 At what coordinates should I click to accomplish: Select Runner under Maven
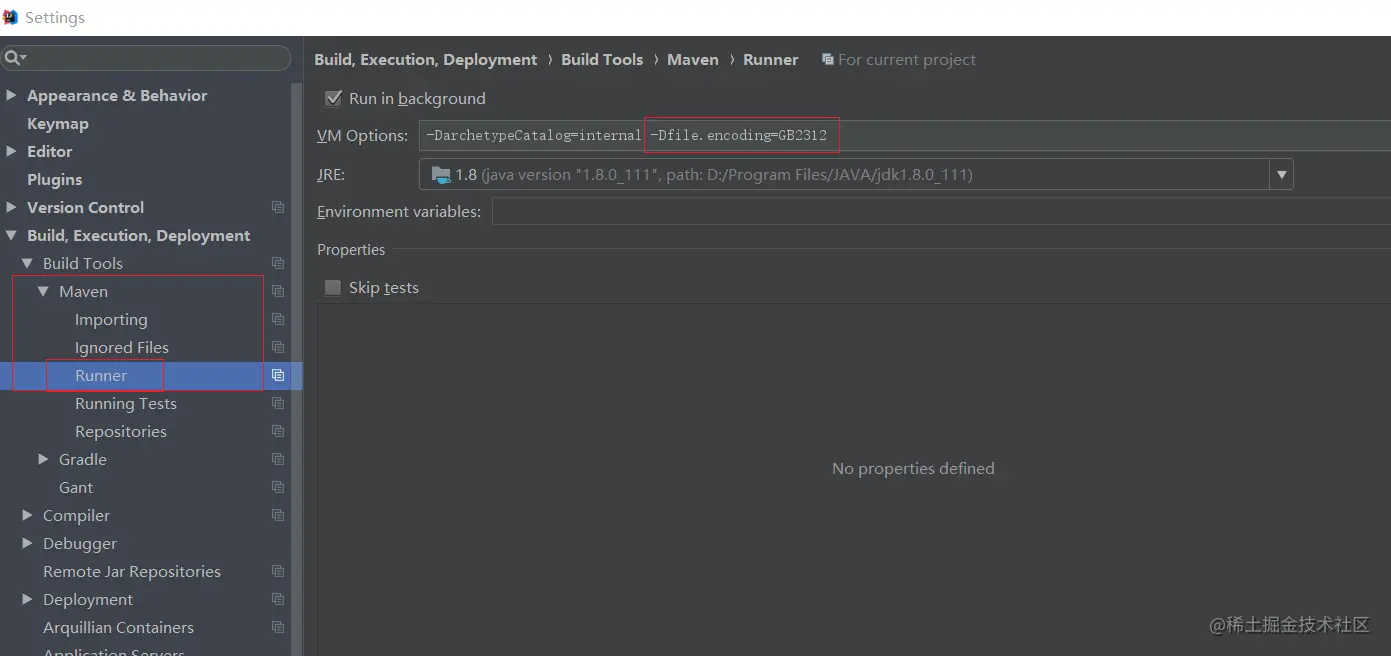101,376
